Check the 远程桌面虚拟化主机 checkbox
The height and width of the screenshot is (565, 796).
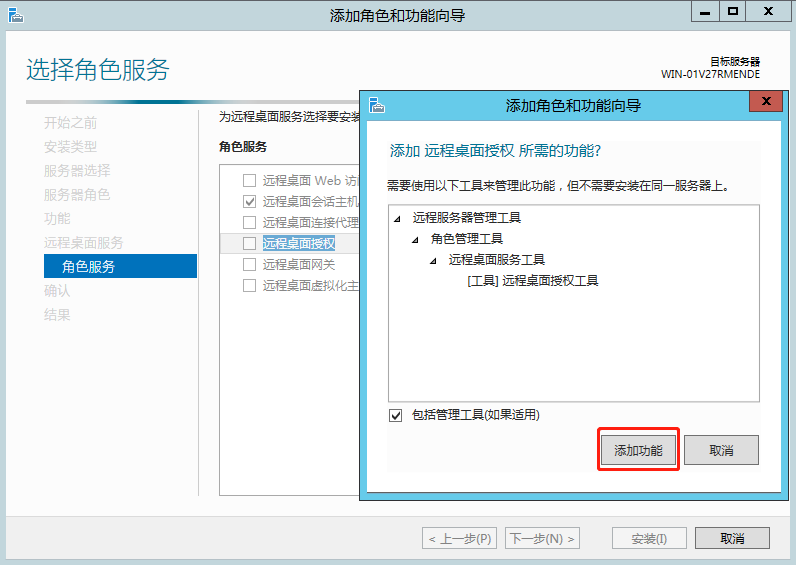coord(250,286)
